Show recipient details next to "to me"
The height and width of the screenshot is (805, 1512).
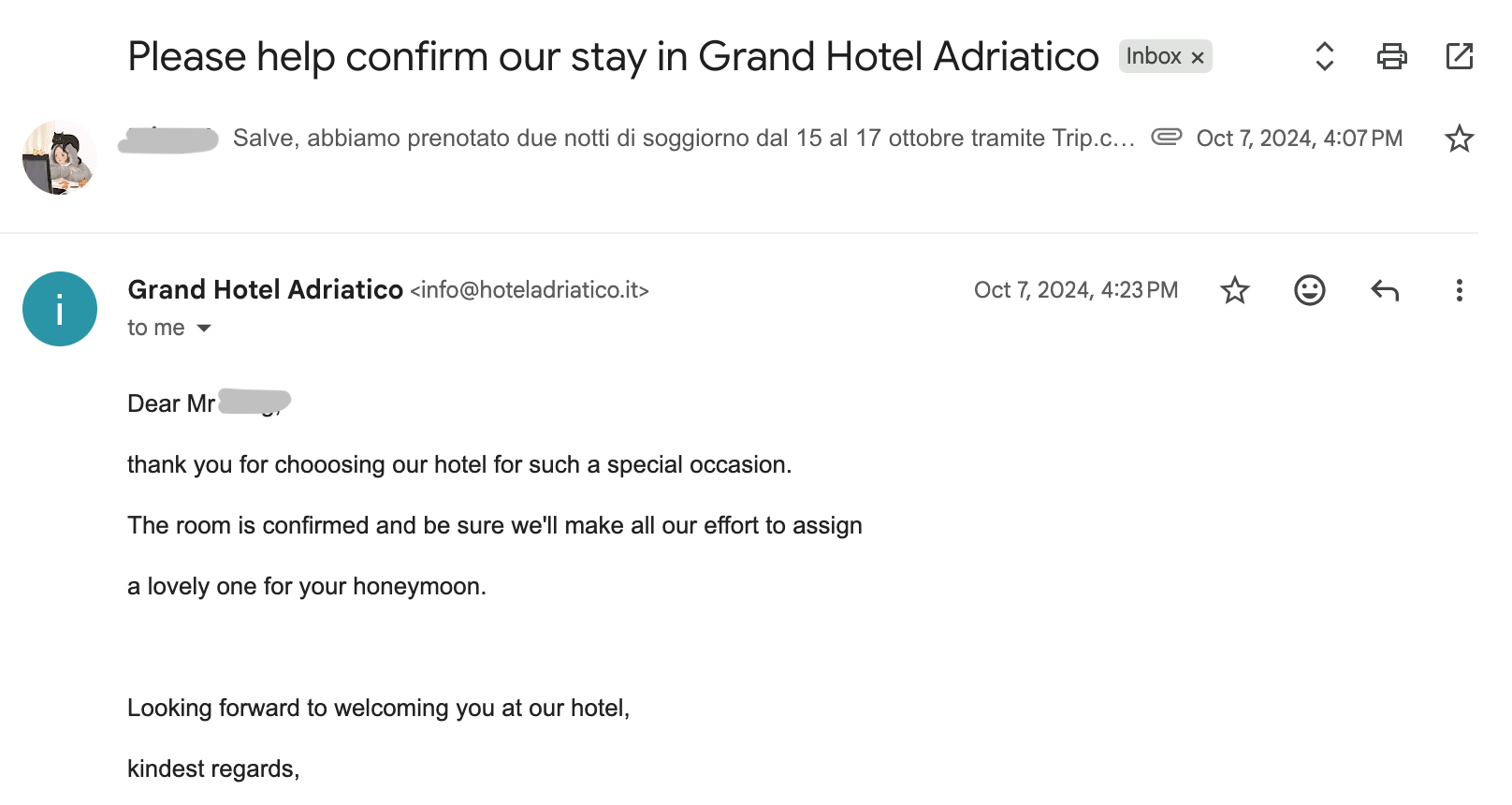pos(204,329)
